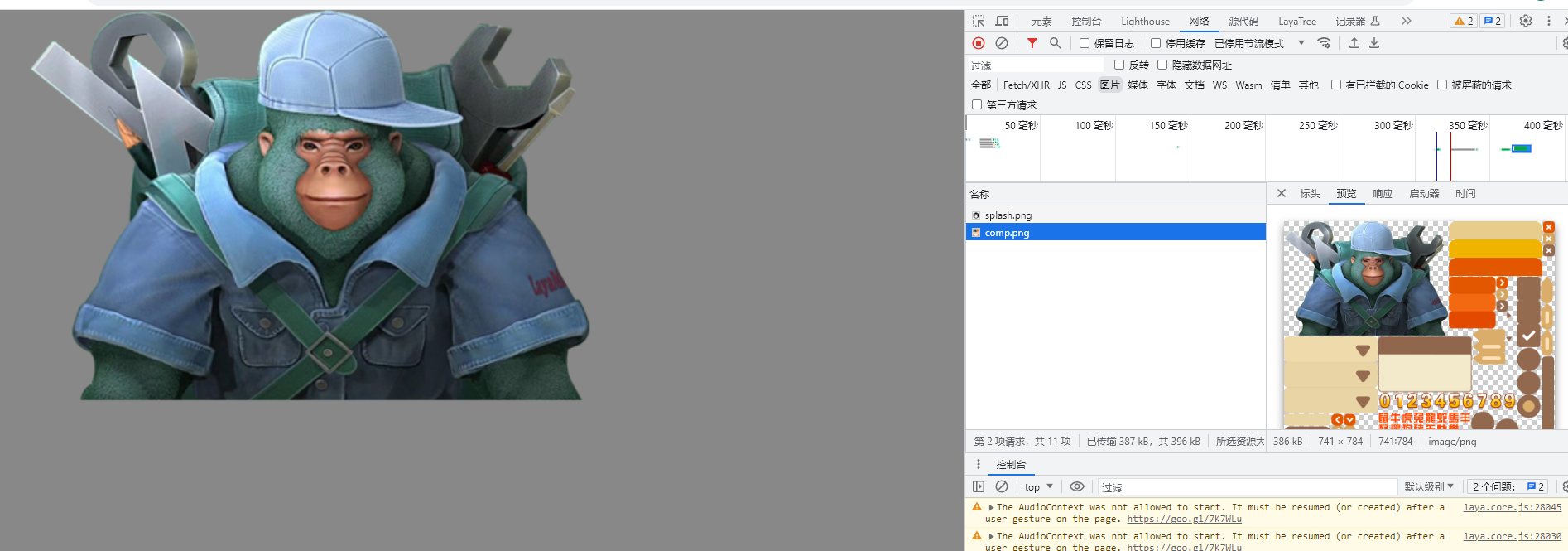Image resolution: width=1568 pixels, height=551 pixels.
Task: Click the import HAR upload icon
Action: (x=1354, y=43)
